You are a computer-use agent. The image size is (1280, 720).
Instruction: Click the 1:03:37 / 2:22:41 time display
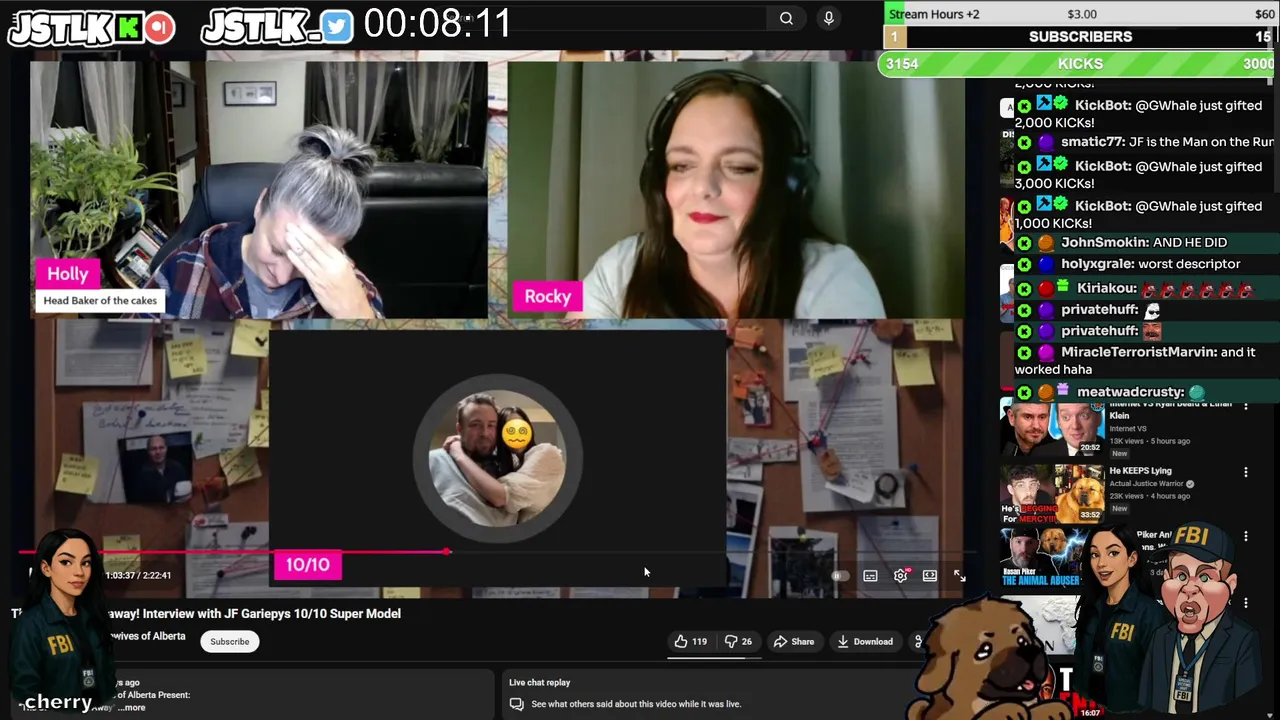138,575
